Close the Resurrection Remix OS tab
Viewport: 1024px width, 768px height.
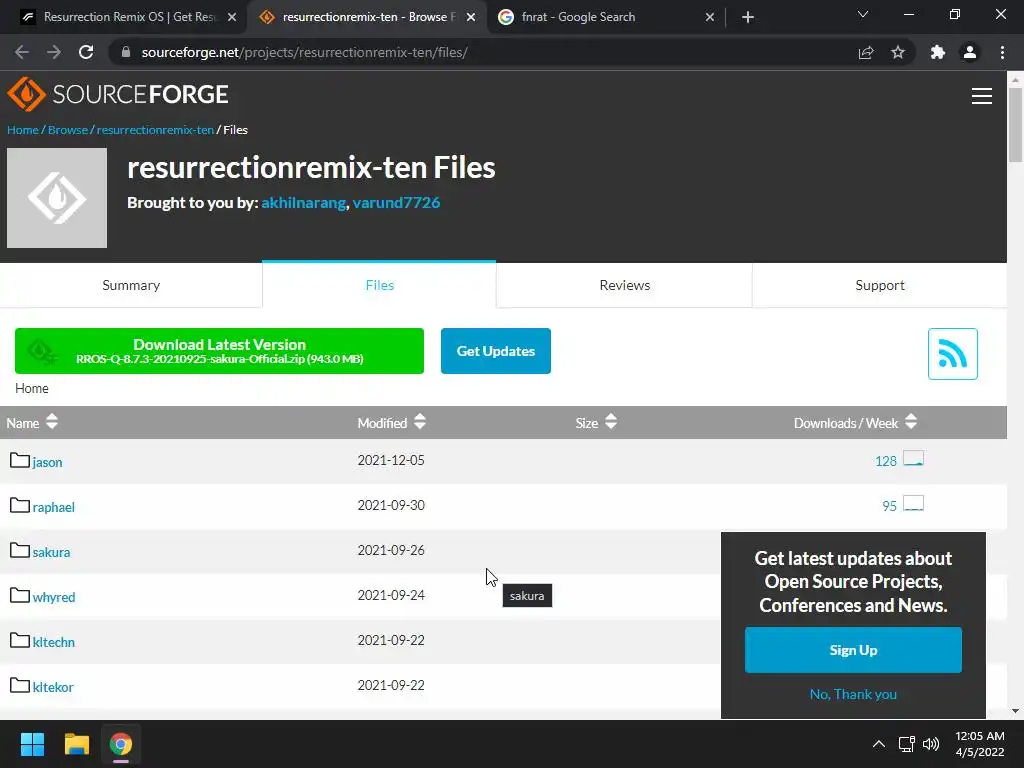pos(232,17)
